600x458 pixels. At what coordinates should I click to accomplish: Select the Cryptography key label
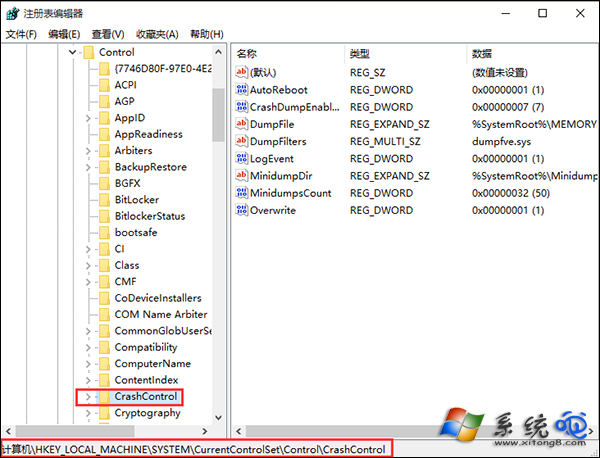click(147, 413)
